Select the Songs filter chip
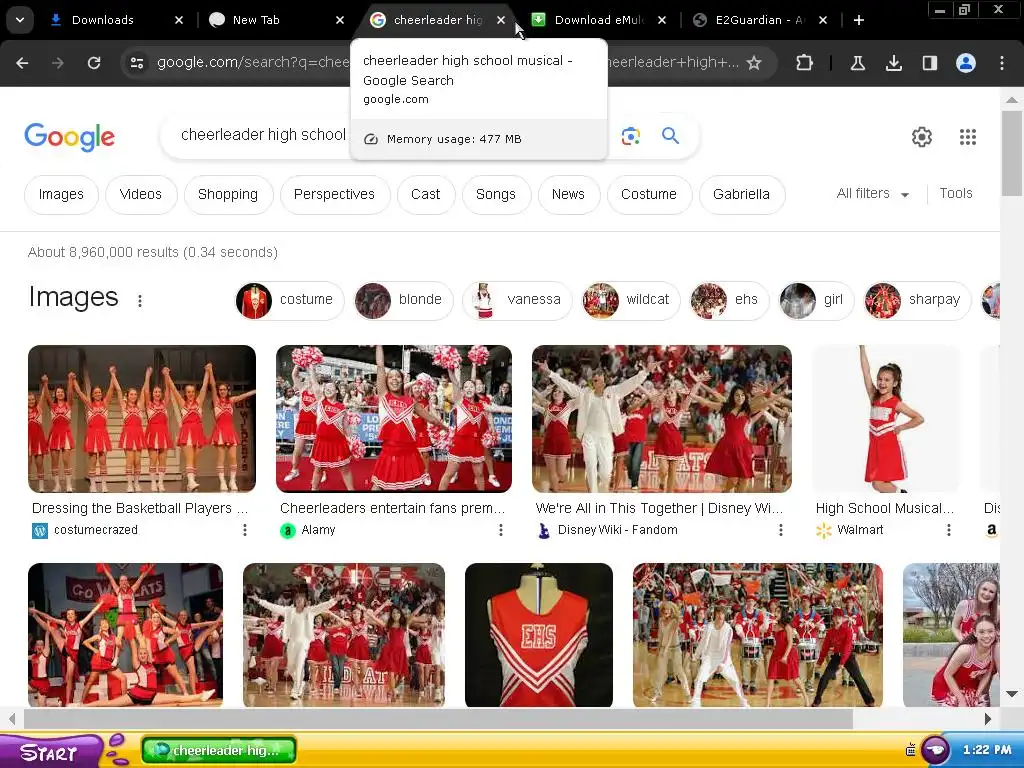The height and width of the screenshot is (768, 1024). tap(496, 195)
